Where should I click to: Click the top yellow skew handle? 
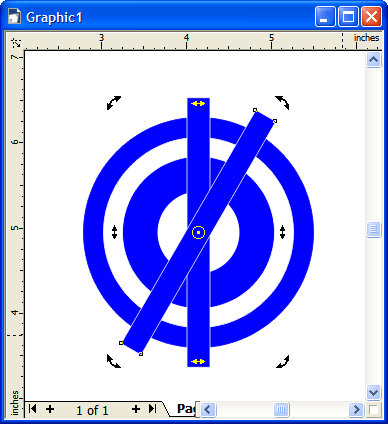pos(198,104)
